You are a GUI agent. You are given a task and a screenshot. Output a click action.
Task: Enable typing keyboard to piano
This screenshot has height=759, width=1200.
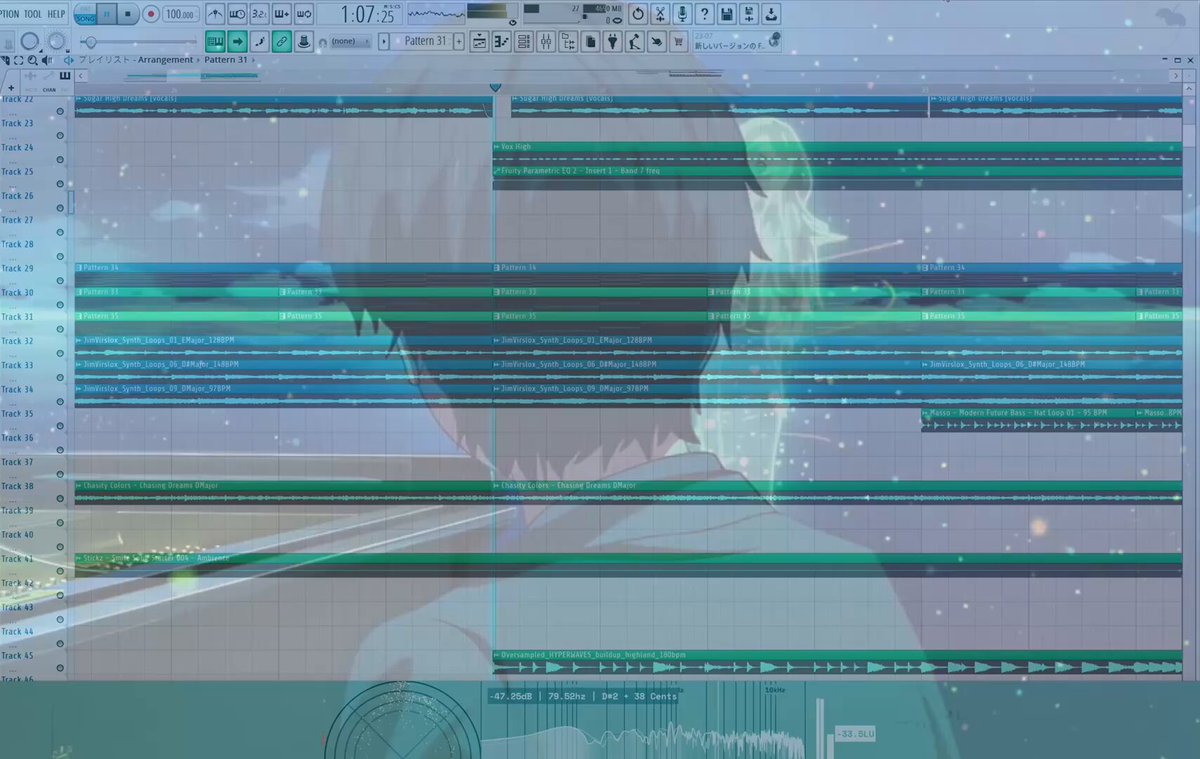[215, 41]
